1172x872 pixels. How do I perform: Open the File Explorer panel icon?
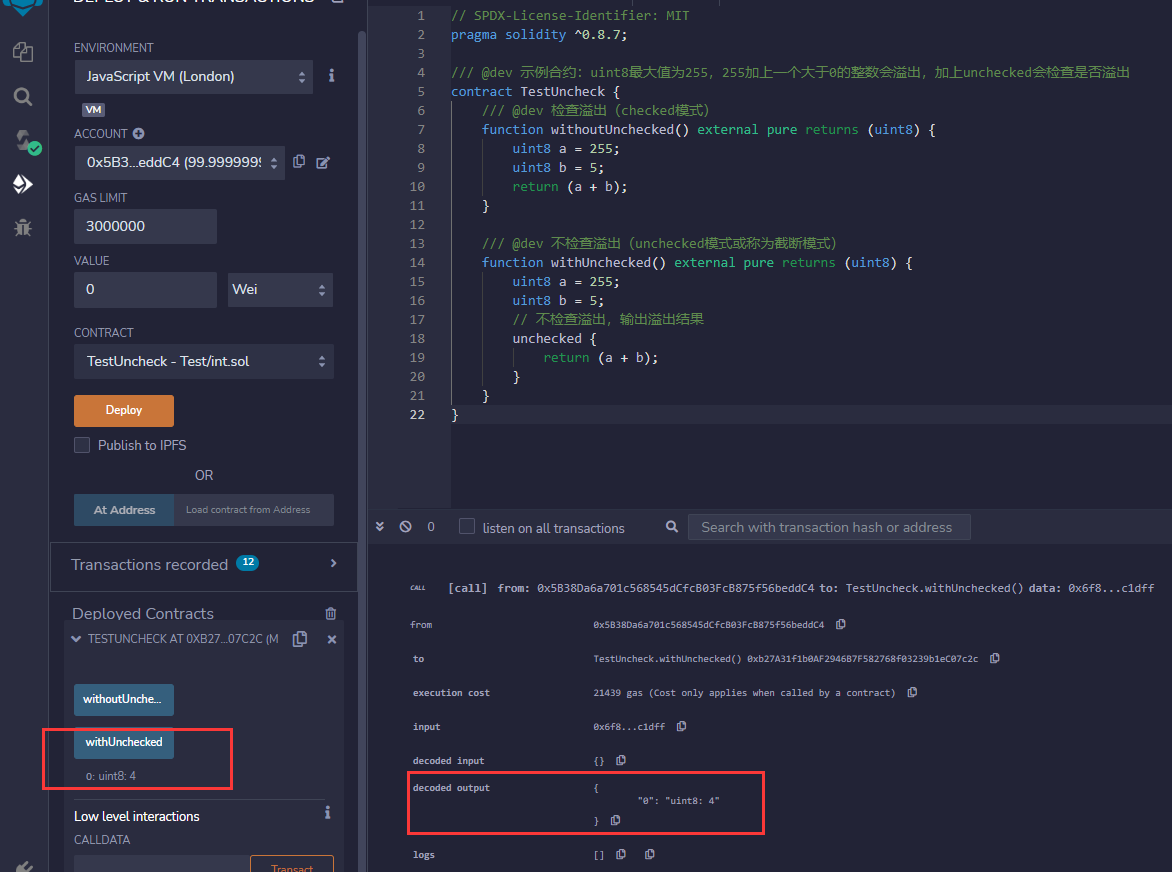point(22,51)
